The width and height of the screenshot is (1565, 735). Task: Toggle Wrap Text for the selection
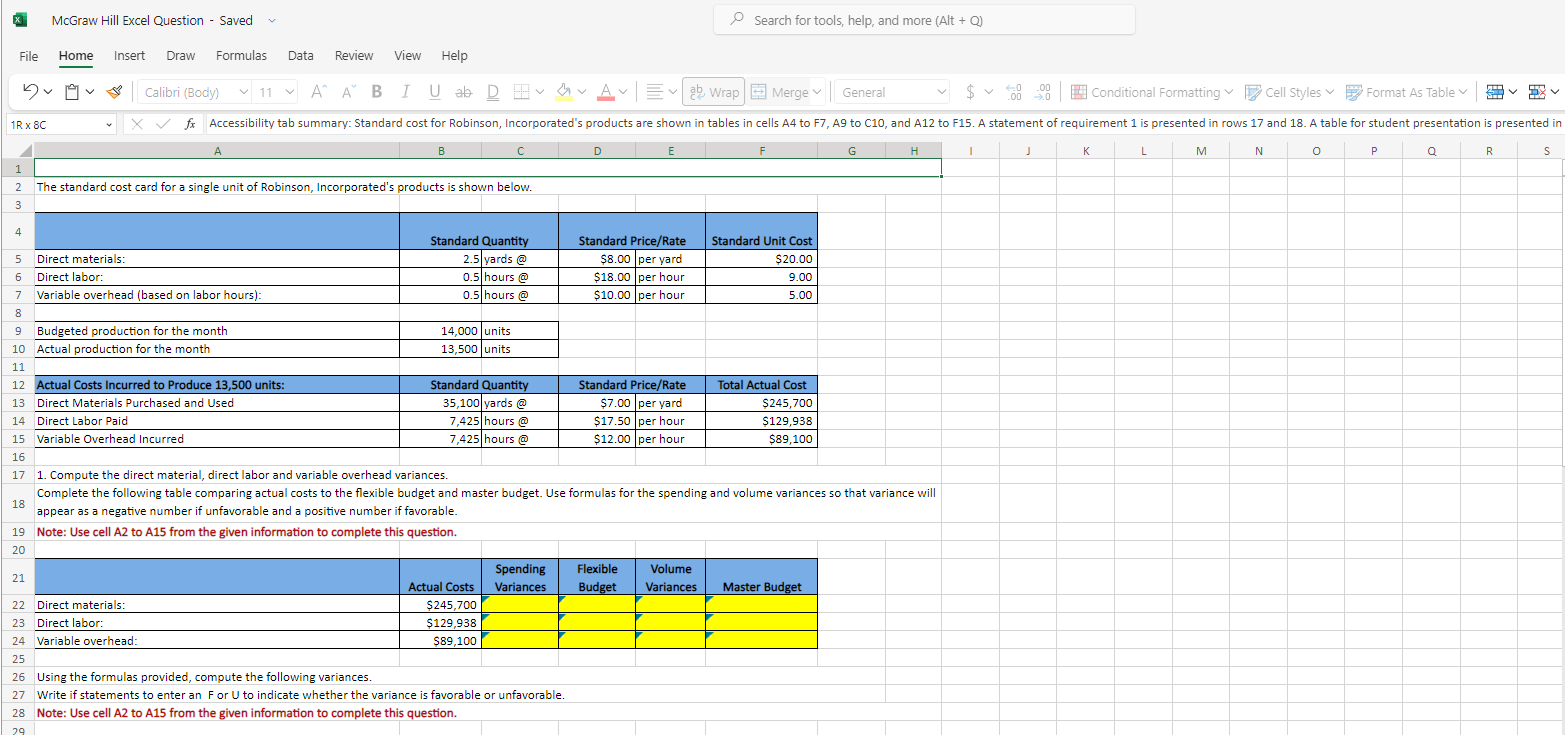click(x=713, y=91)
